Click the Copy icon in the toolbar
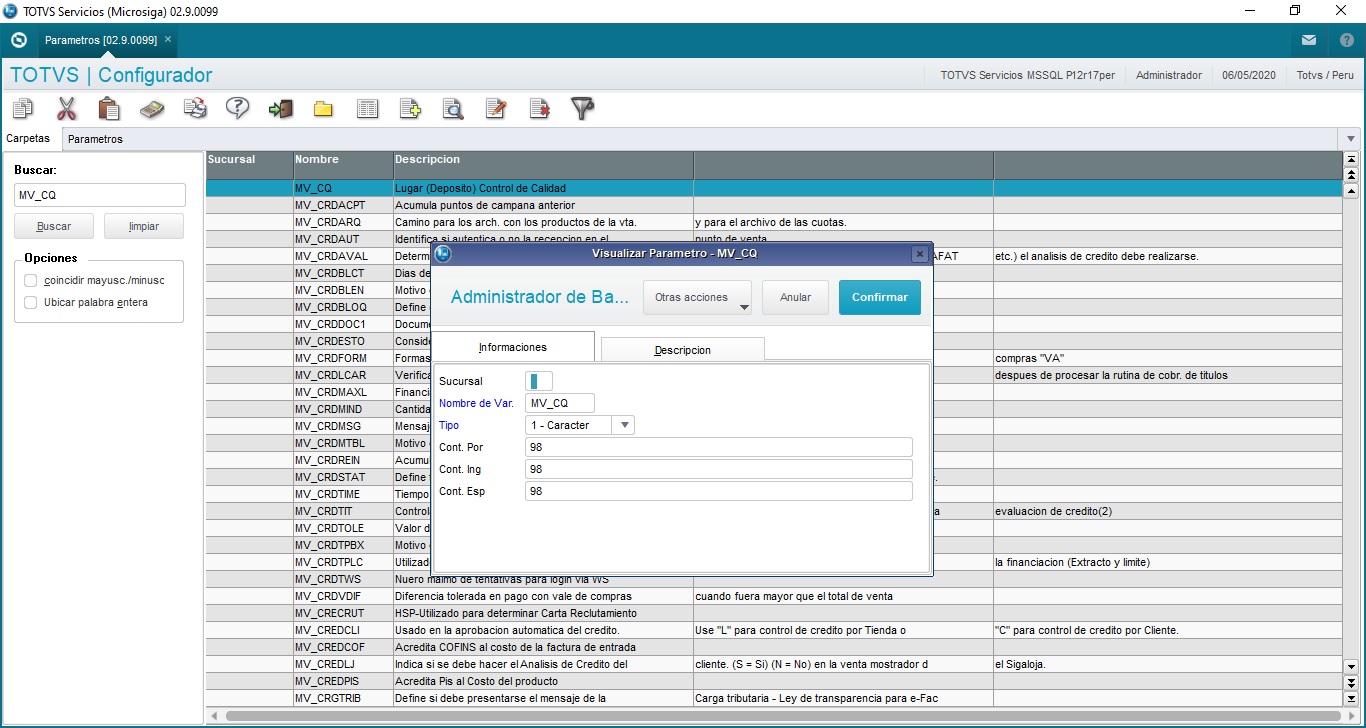Screen dimensions: 1366x728 click(23, 108)
